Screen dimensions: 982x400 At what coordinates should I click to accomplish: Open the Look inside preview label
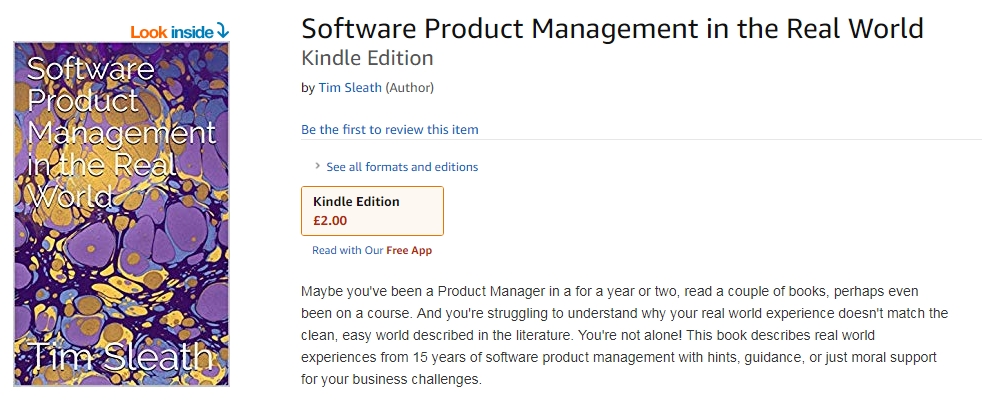pos(171,32)
